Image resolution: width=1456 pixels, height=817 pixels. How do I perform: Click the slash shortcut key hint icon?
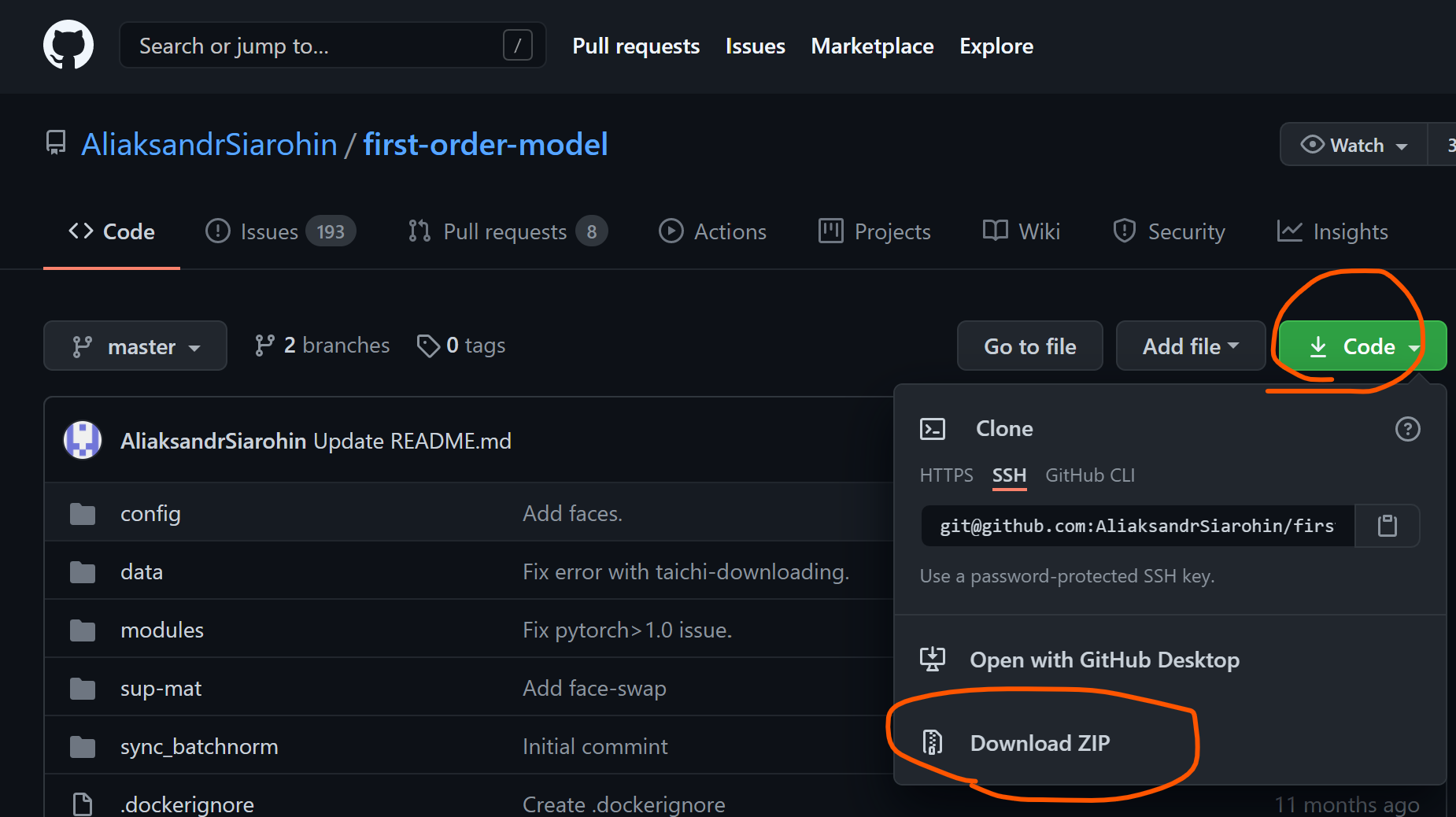517,46
